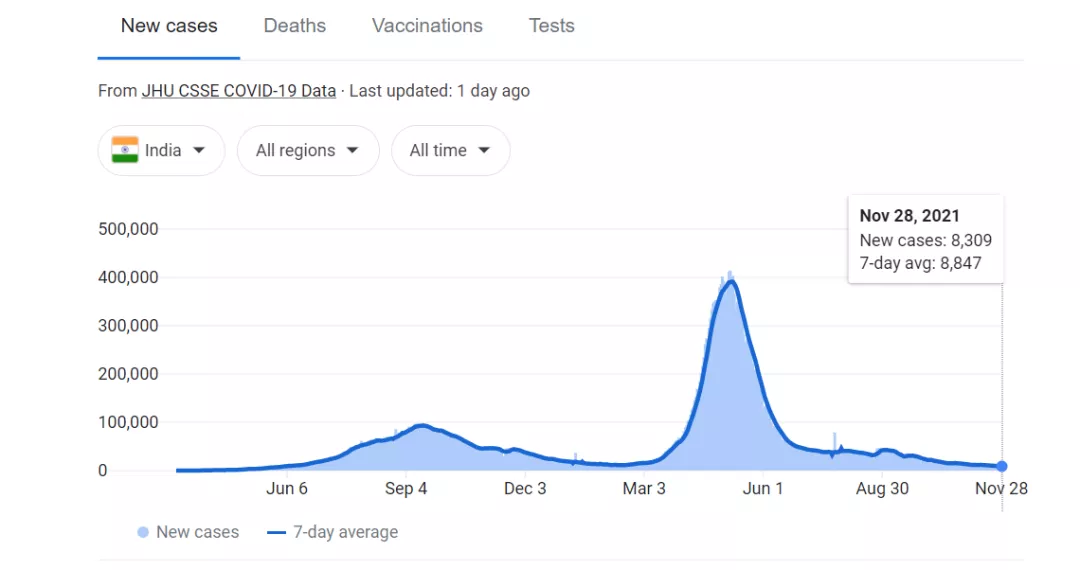The width and height of the screenshot is (1080, 570).
Task: Open the JHU CSSE COVID-19 Data link
Action: (238, 91)
